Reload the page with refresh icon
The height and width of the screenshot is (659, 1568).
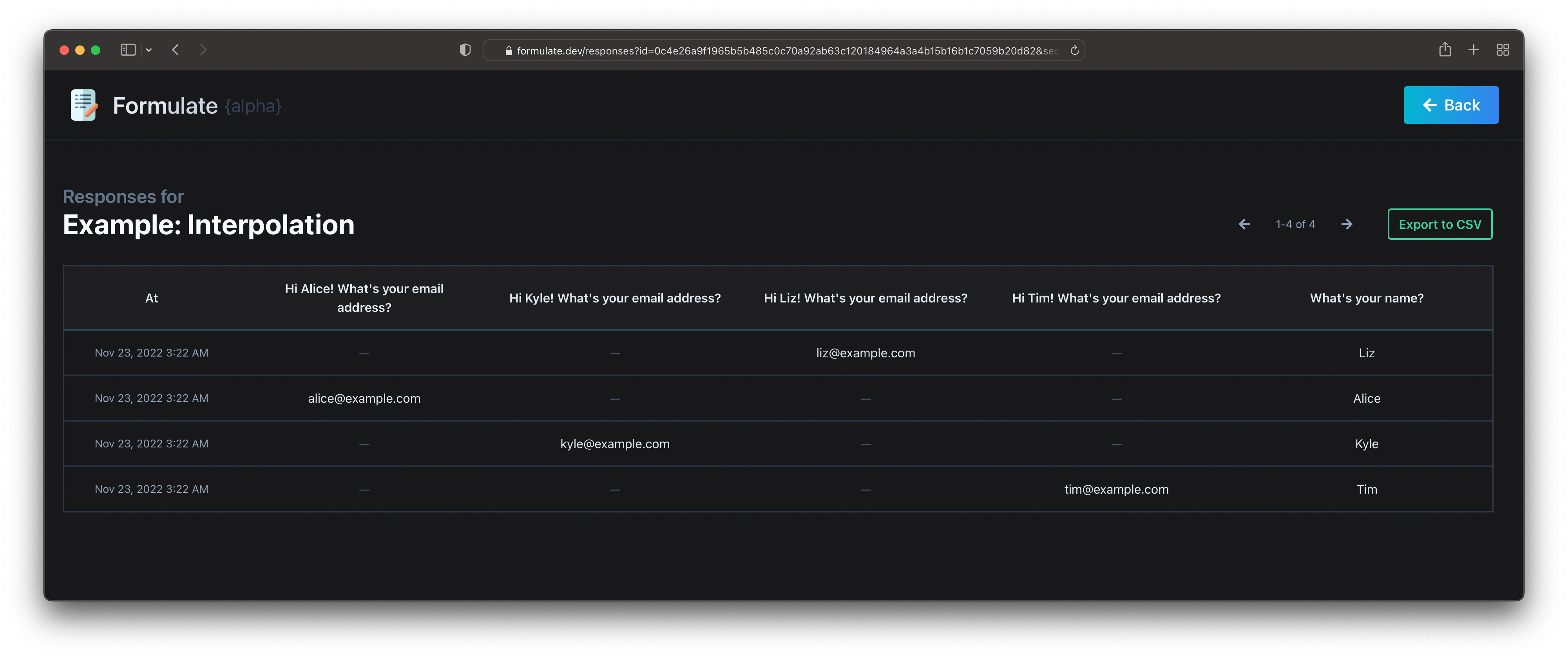(1074, 51)
